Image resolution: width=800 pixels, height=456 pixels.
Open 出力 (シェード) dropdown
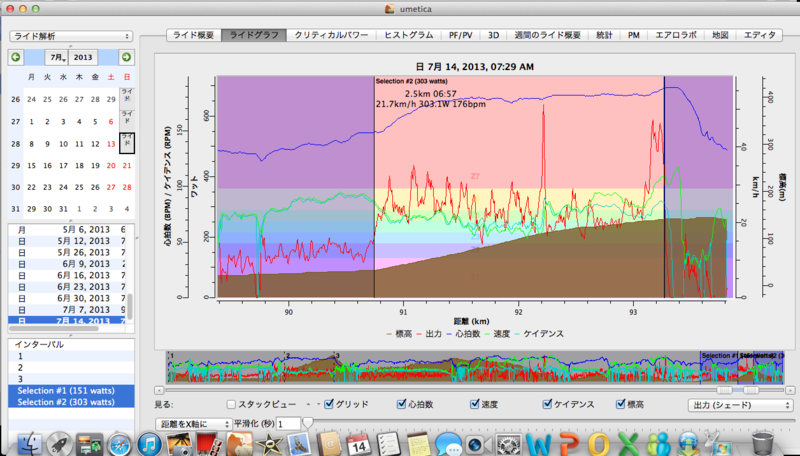click(x=740, y=405)
